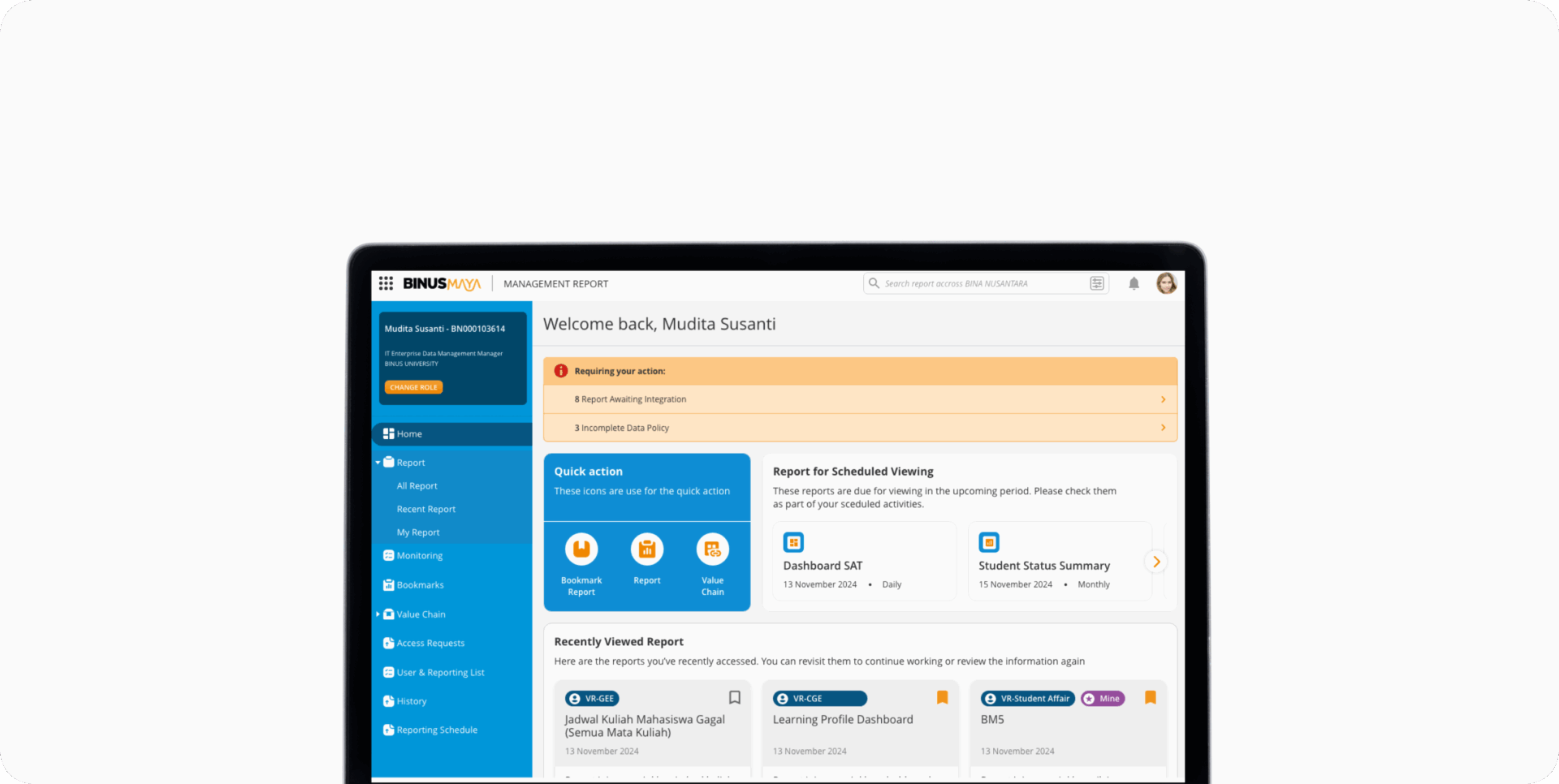This screenshot has height=784, width=1559.
Task: Open search filter options icon
Action: (x=1096, y=283)
